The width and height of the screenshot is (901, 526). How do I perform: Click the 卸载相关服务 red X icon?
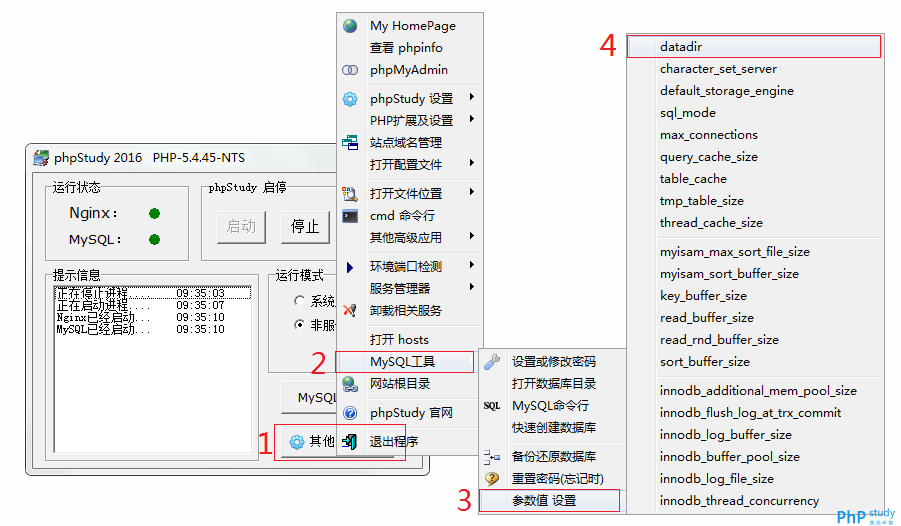(x=350, y=311)
